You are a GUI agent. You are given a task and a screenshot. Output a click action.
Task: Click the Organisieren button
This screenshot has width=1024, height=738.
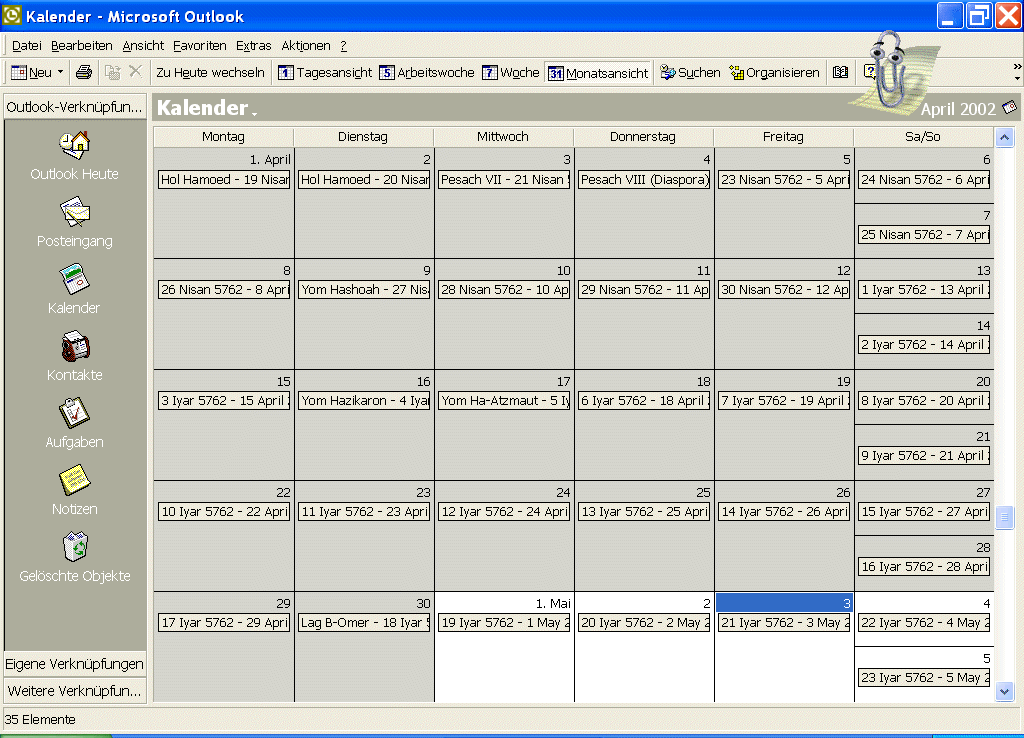(775, 72)
